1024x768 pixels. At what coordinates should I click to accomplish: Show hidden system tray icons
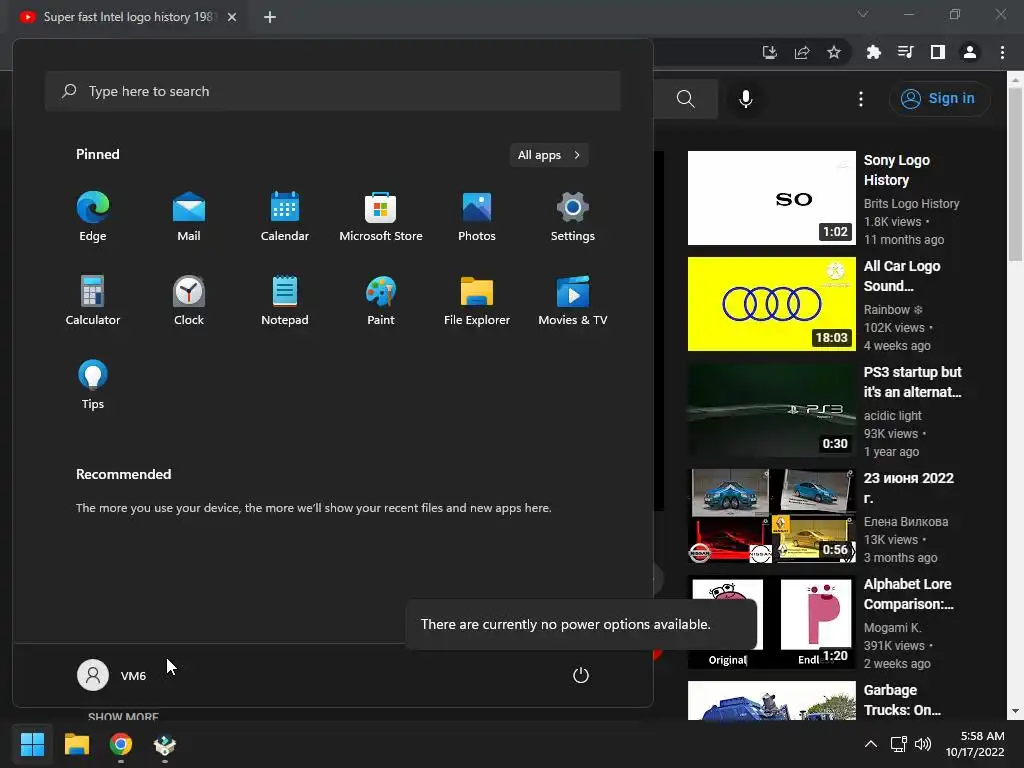[871, 744]
